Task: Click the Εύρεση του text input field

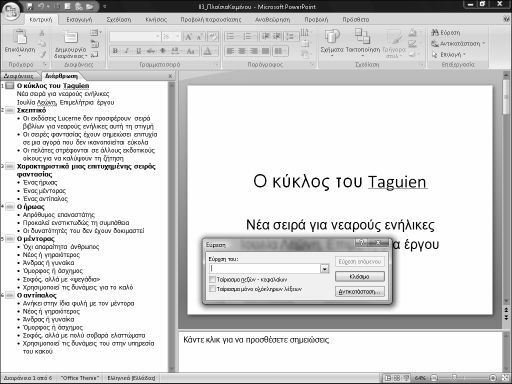Action: 265,268
